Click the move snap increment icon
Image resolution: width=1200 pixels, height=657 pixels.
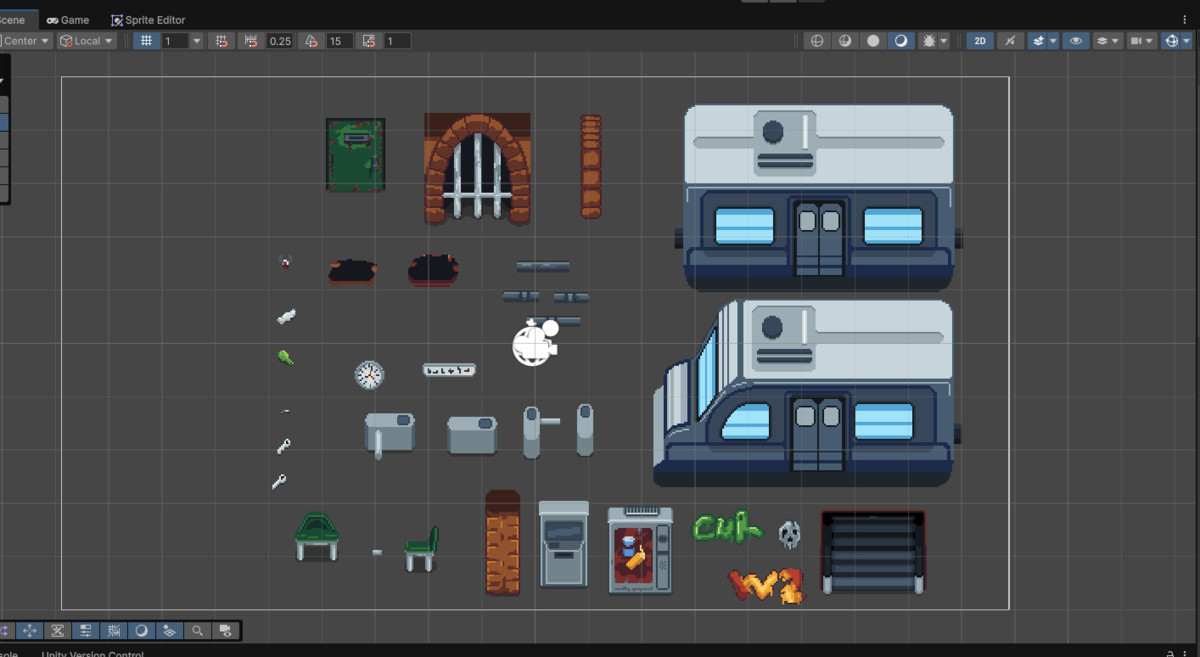[251, 41]
